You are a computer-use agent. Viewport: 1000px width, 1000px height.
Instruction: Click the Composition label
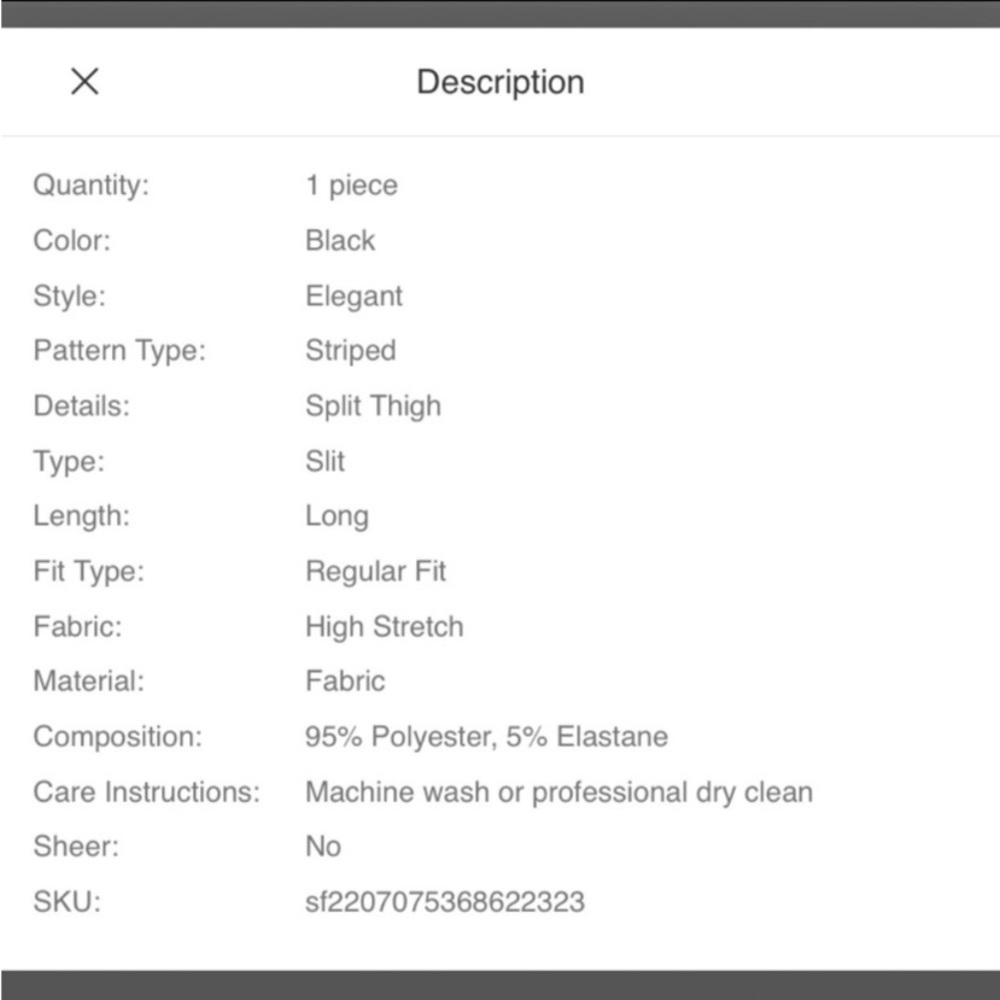coord(117,737)
